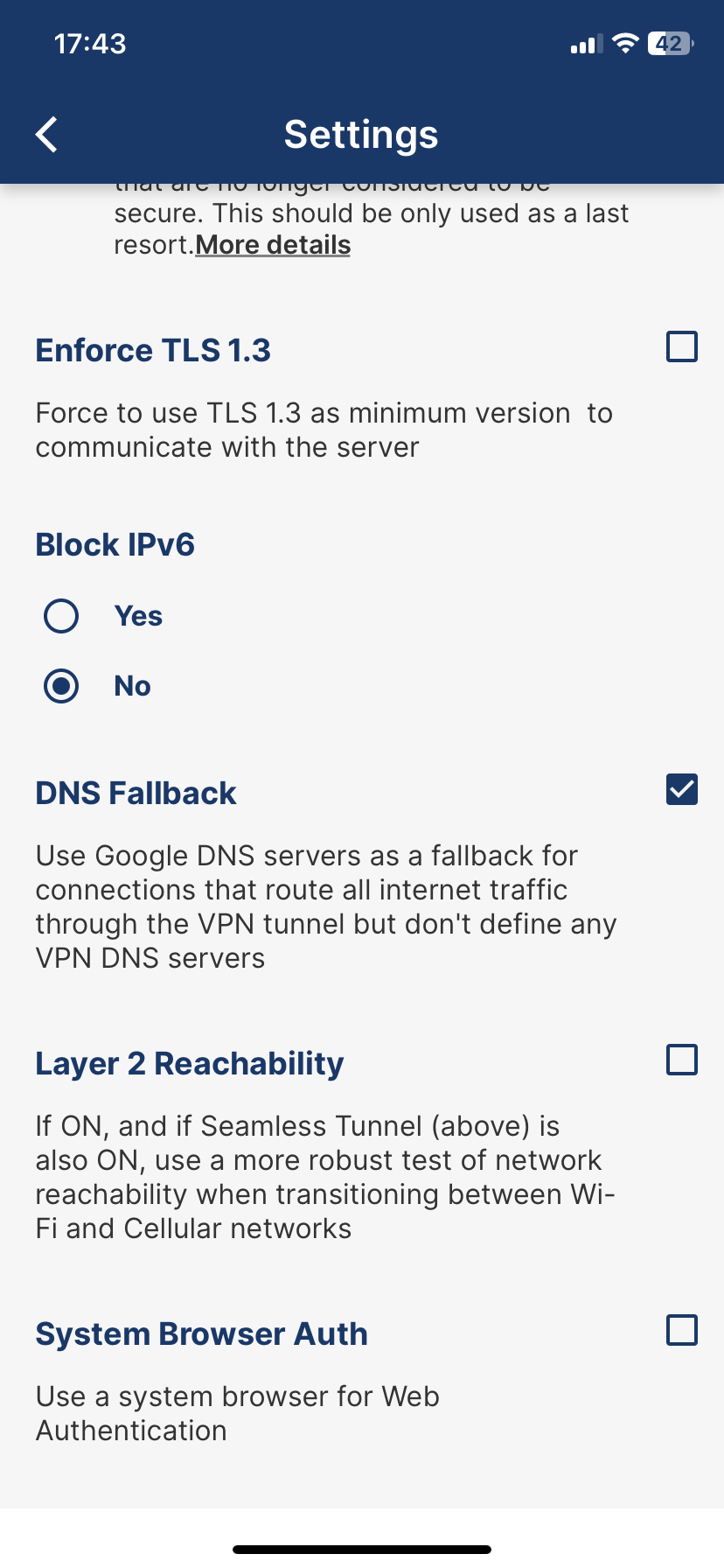Tap the cellular signal bars
This screenshot has width=724, height=1568.
586,45
